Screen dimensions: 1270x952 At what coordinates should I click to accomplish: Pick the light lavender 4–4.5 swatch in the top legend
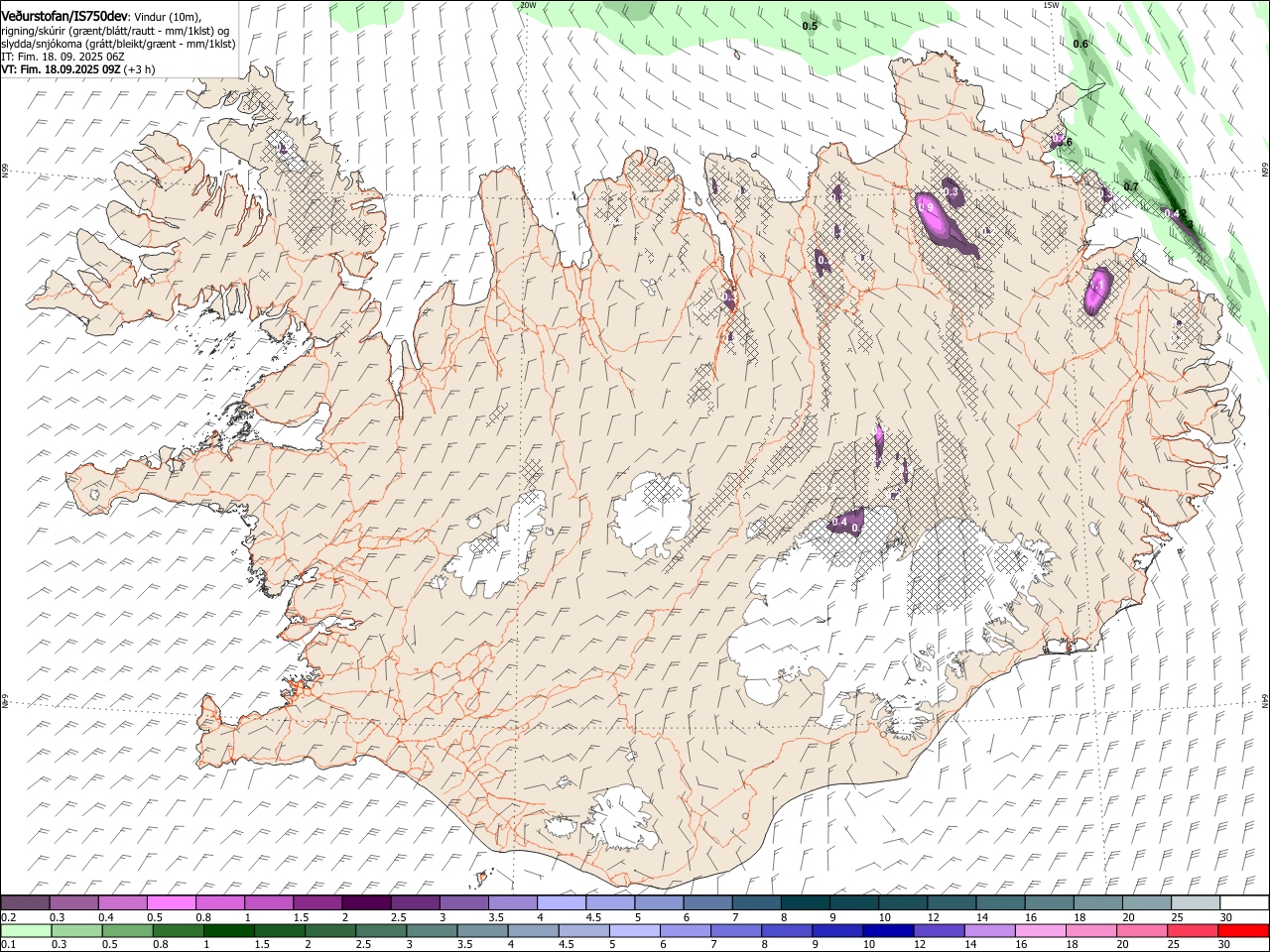(x=561, y=902)
